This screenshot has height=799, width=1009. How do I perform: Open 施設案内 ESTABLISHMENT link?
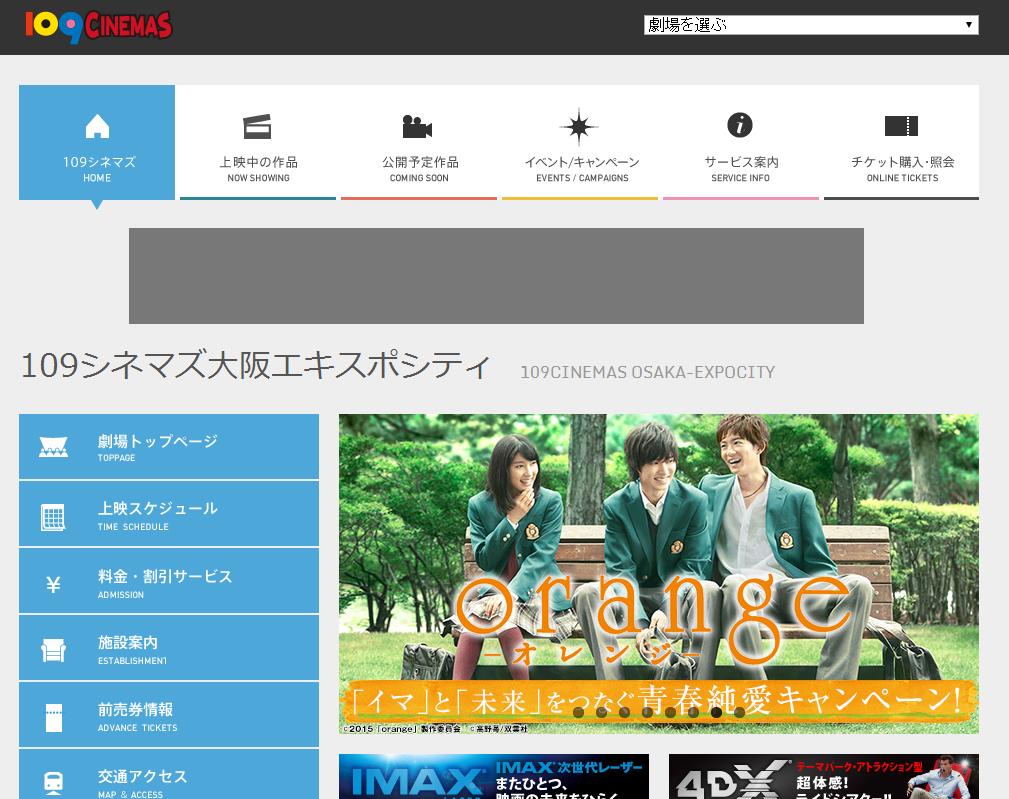pyautogui.click(x=169, y=648)
